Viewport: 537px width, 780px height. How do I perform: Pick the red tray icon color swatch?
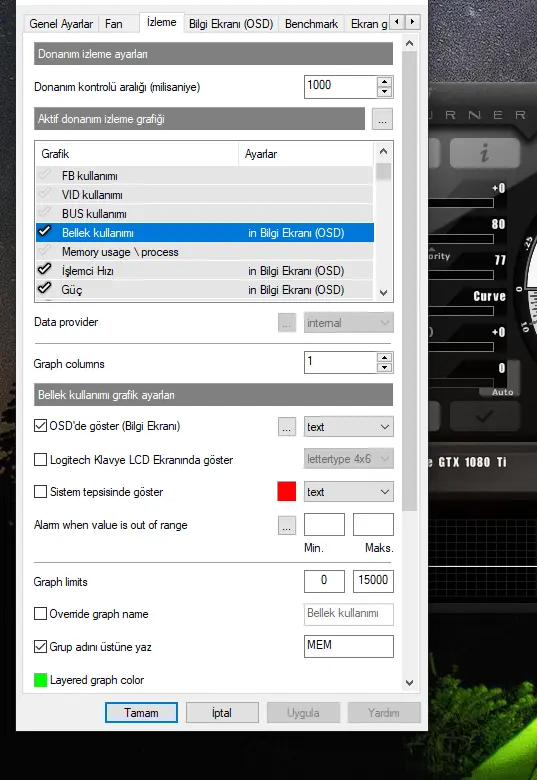(286, 491)
